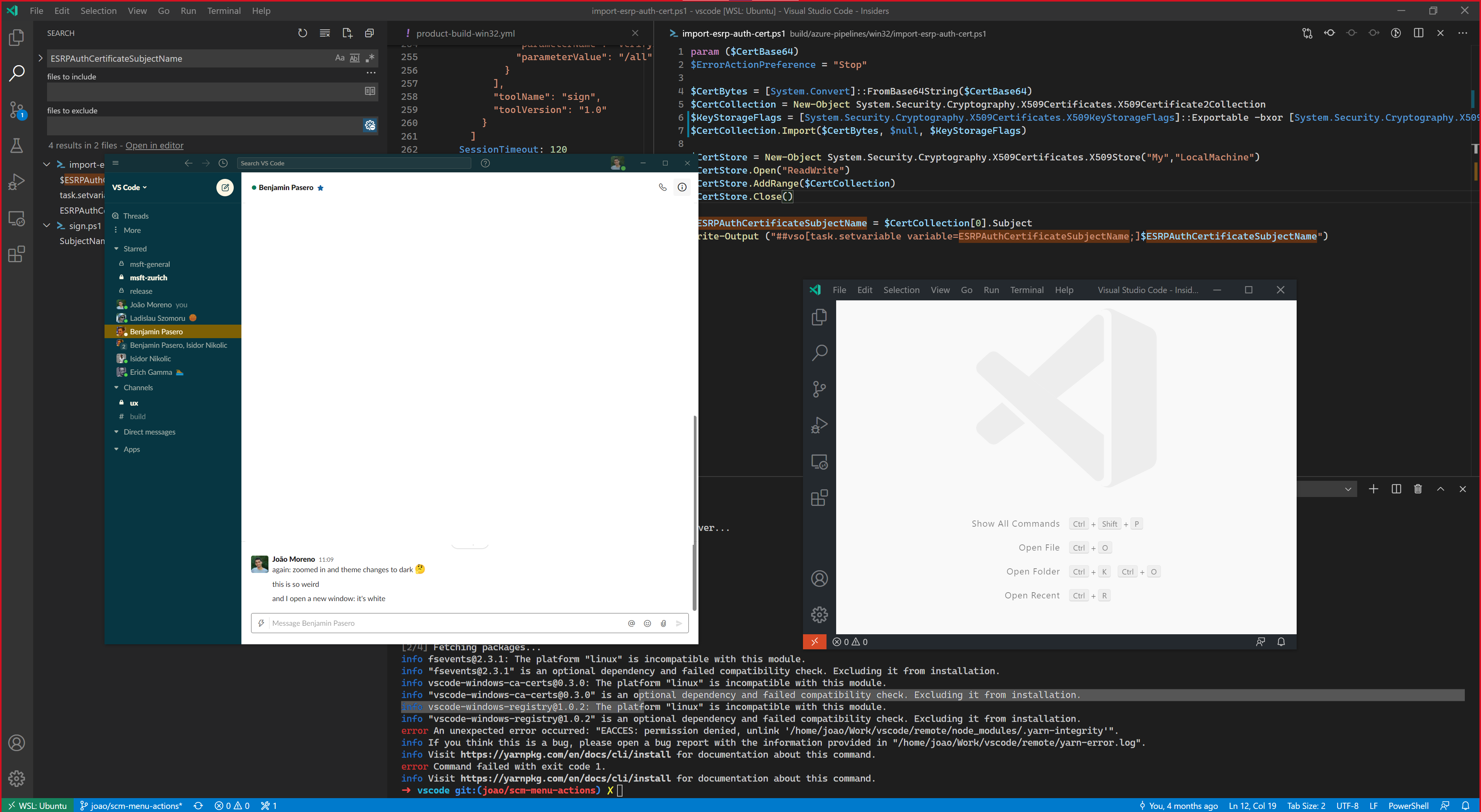Open the Terminal menu
Screen dimensions: 1481x812
pos(224,10)
